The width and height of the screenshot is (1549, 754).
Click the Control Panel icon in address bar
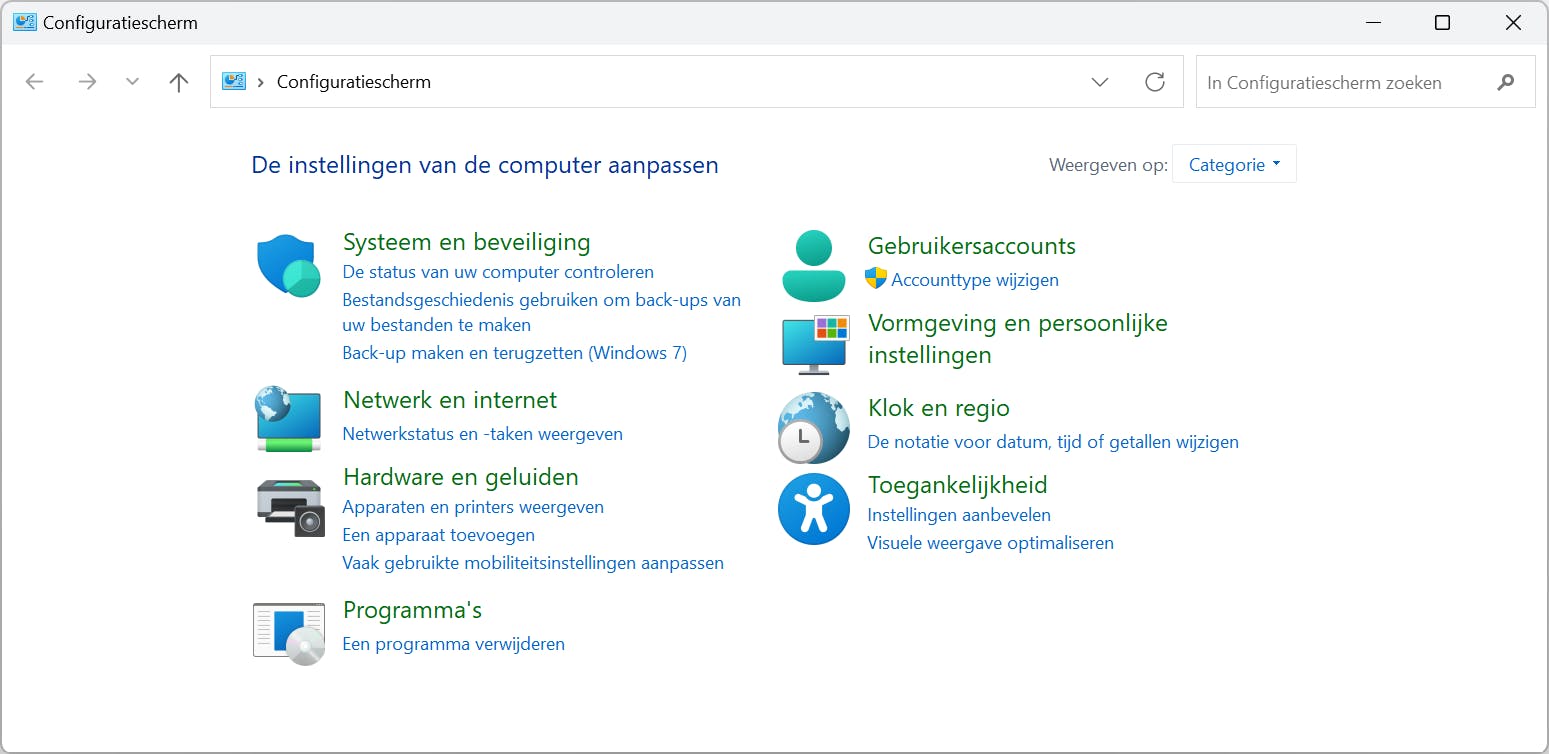(234, 82)
